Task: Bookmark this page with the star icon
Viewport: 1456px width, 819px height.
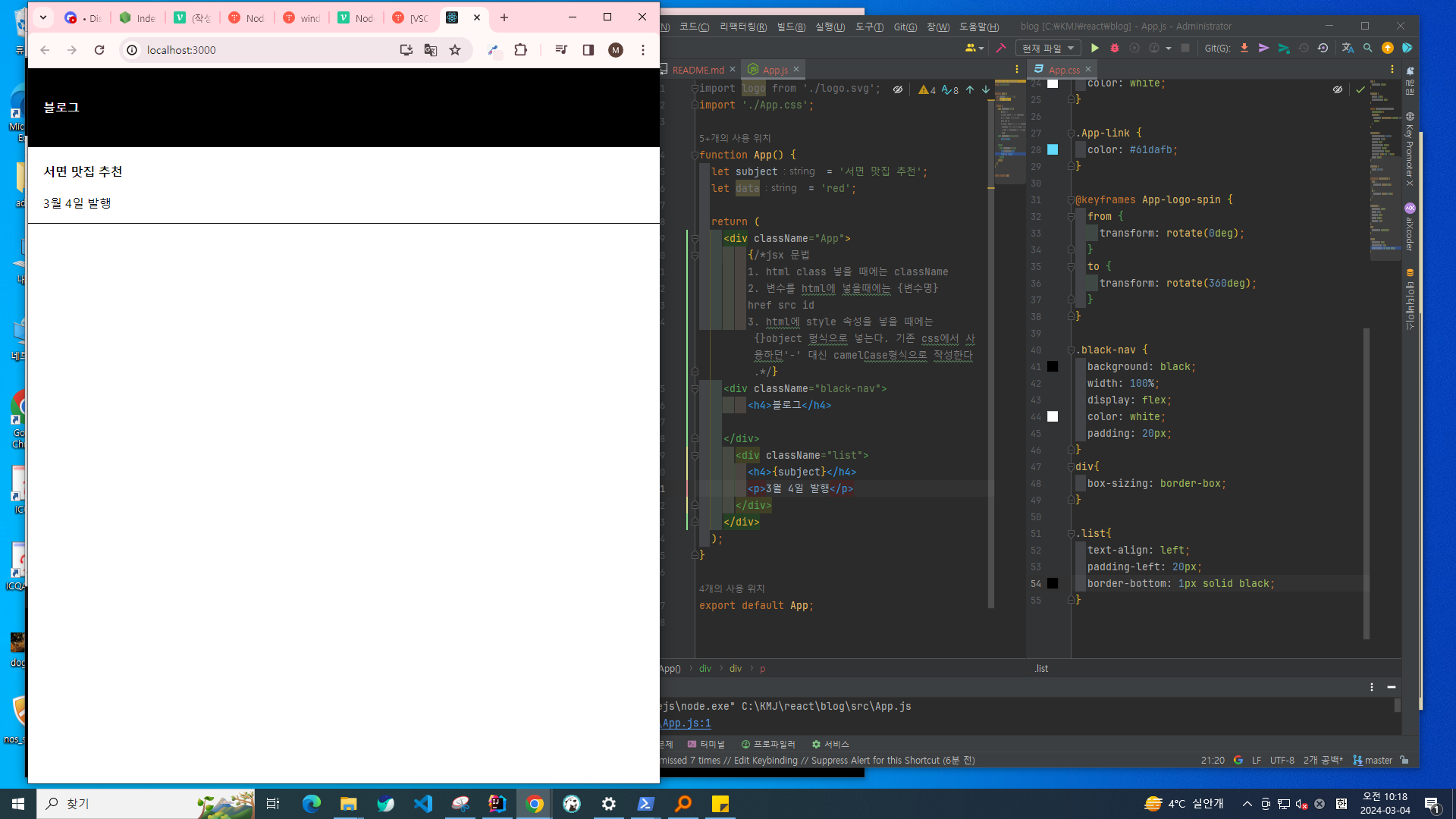Action: (455, 50)
